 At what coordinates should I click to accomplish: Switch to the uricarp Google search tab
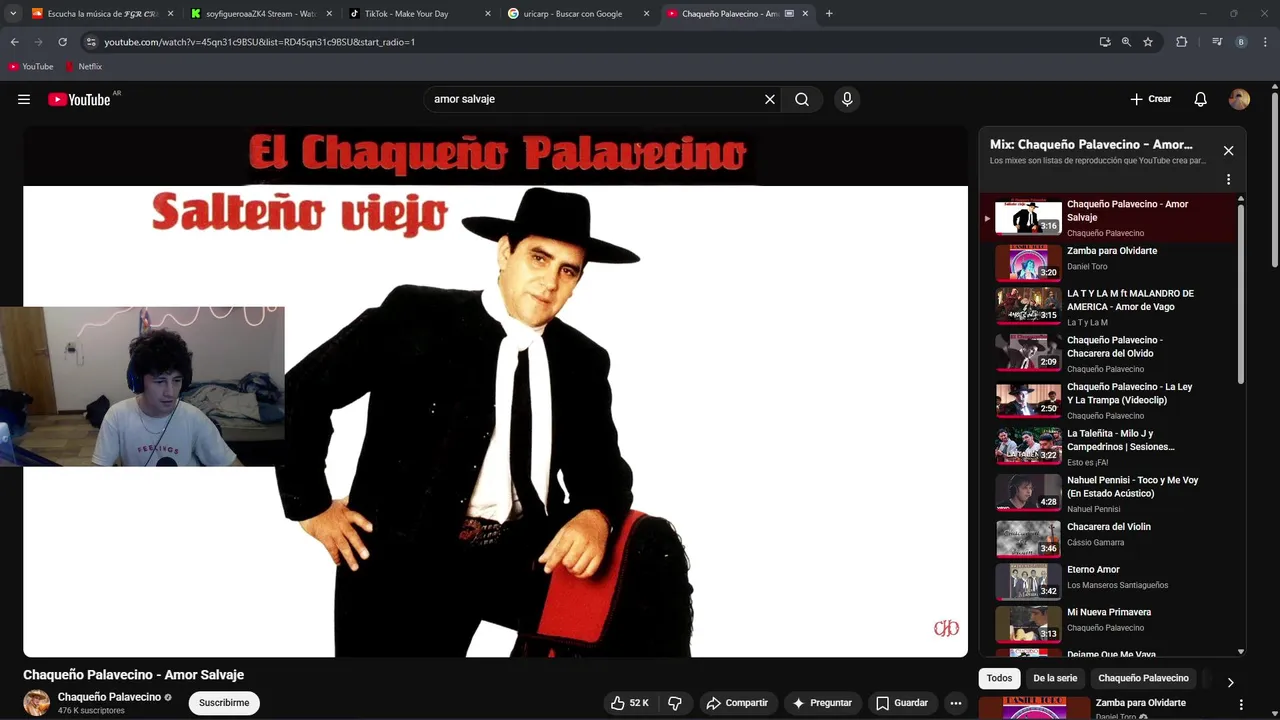point(576,14)
